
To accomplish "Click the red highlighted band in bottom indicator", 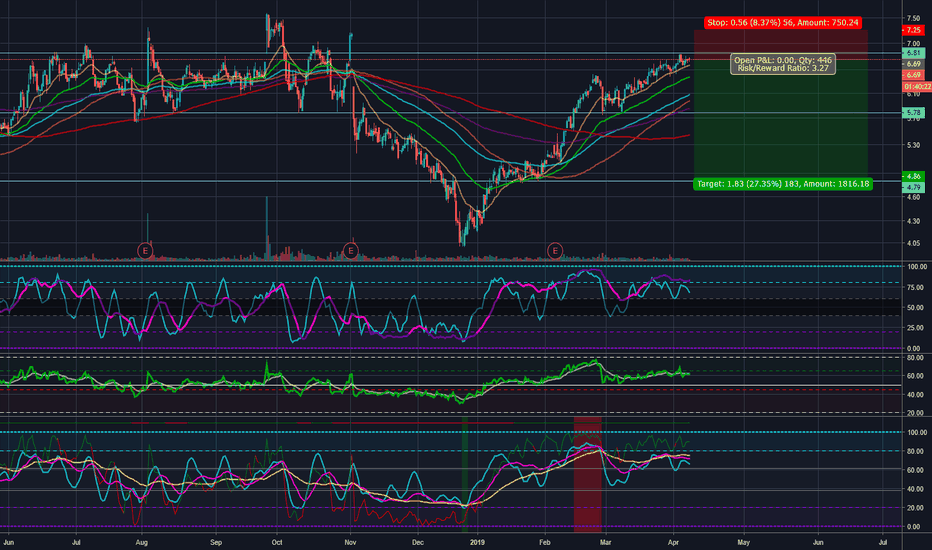I will [588, 474].
